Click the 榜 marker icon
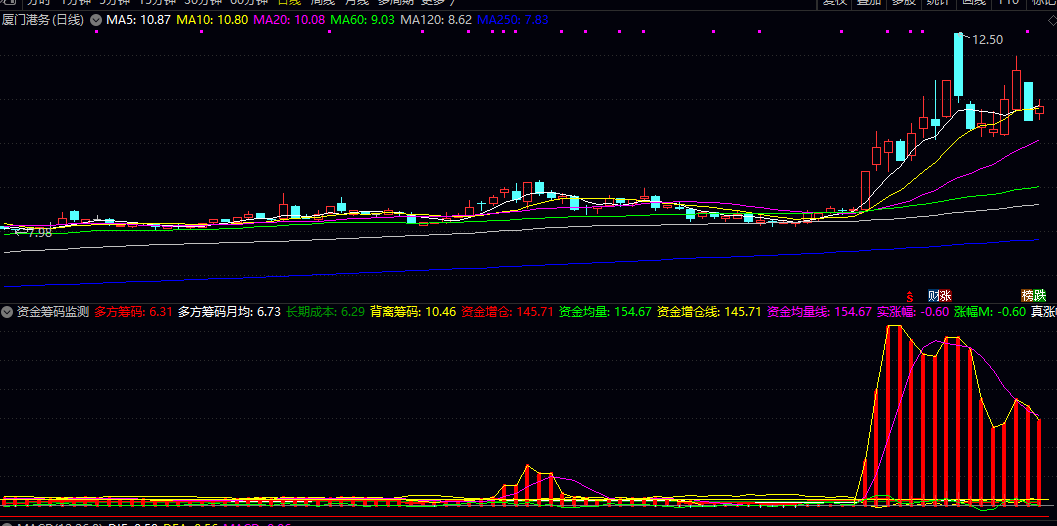The width and height of the screenshot is (1057, 526). 1028,295
